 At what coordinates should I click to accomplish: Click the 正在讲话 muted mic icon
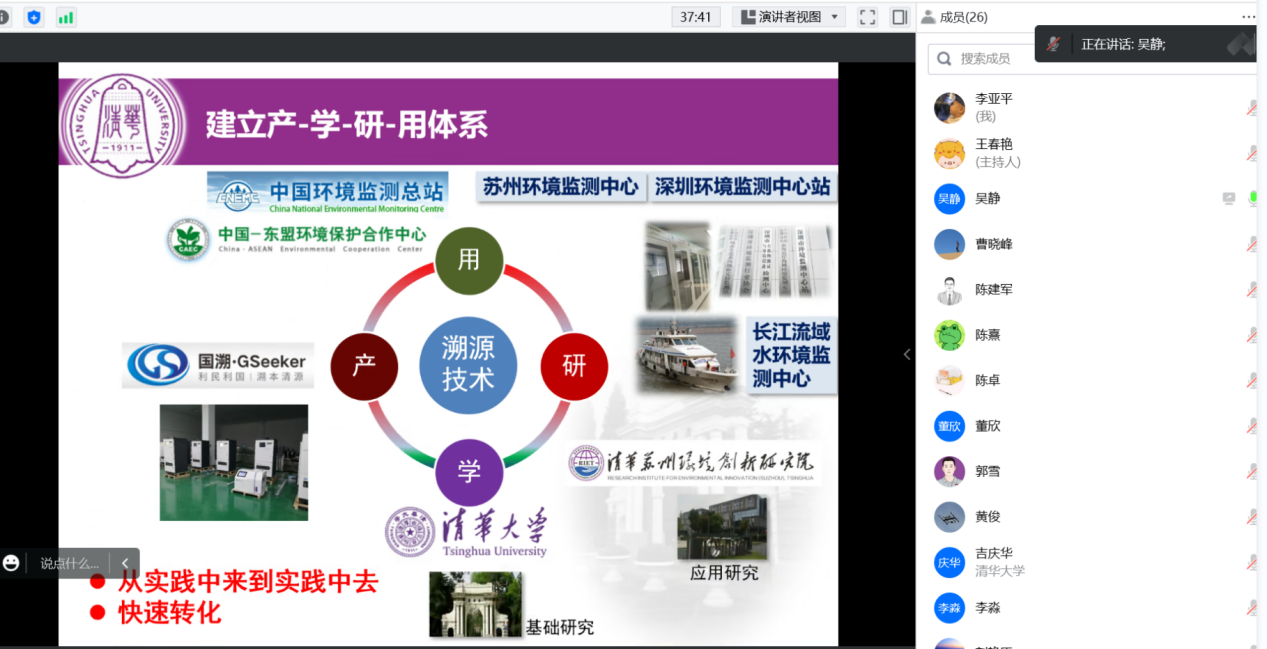[x=1053, y=44]
